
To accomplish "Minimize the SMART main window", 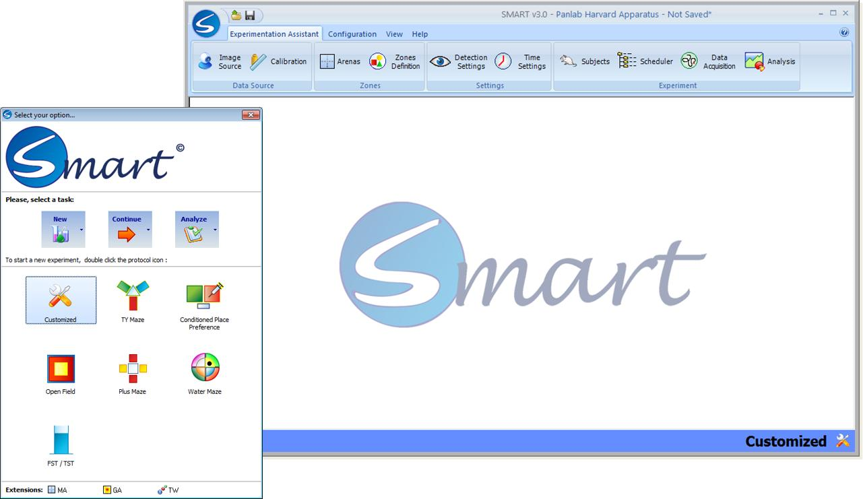I will point(821,13).
